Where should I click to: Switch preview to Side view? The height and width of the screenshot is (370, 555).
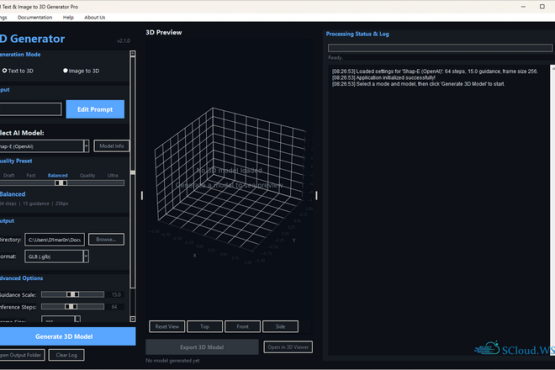[x=280, y=326]
